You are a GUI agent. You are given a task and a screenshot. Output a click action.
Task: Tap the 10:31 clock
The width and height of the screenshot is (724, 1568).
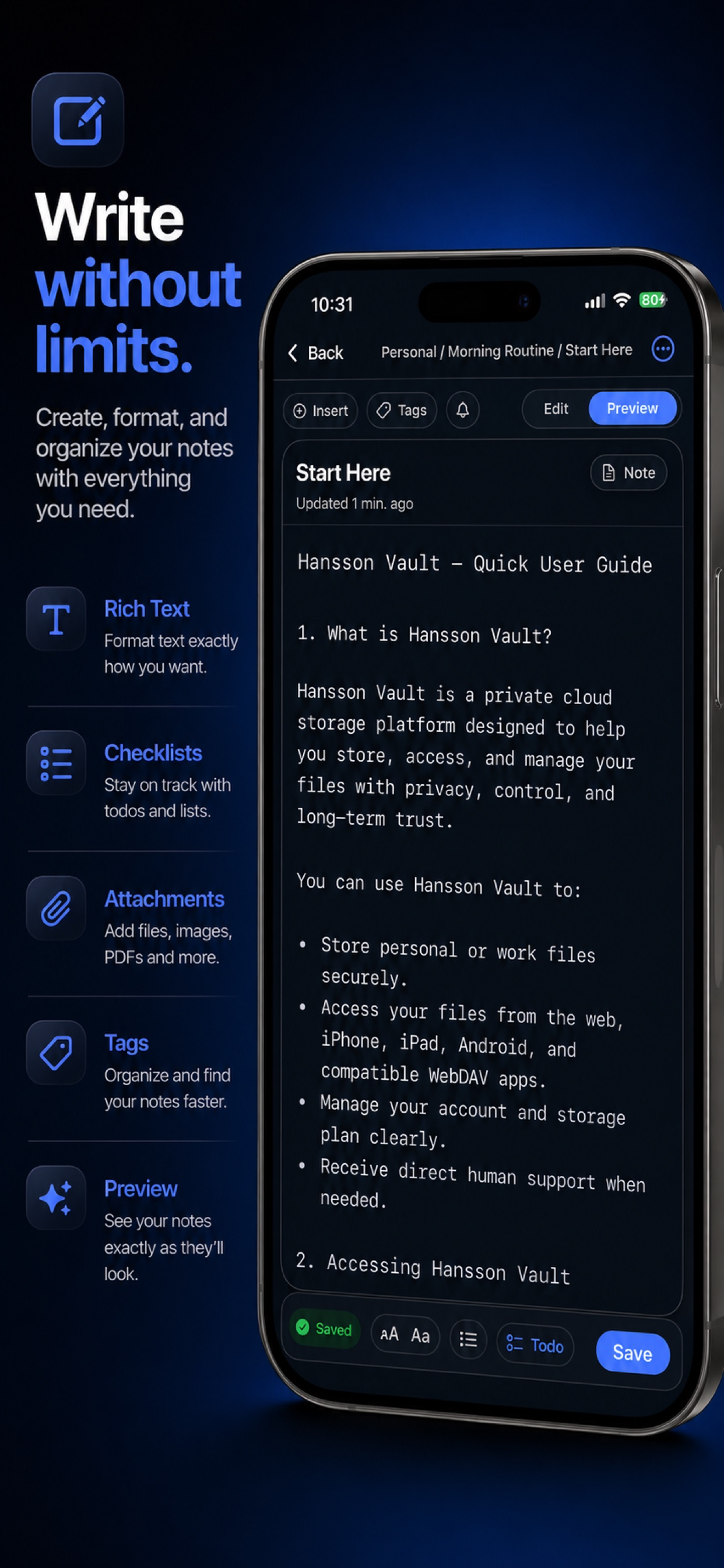tap(332, 304)
